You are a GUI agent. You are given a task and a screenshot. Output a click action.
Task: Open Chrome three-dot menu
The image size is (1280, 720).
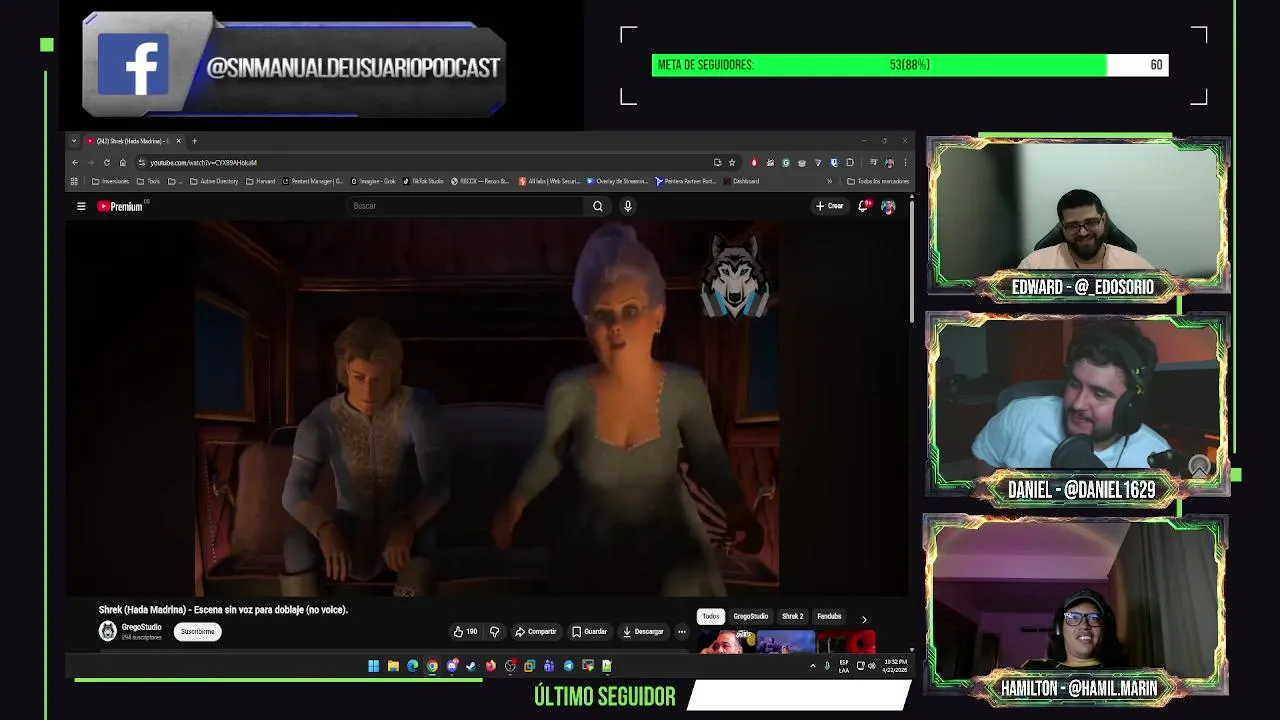905,162
